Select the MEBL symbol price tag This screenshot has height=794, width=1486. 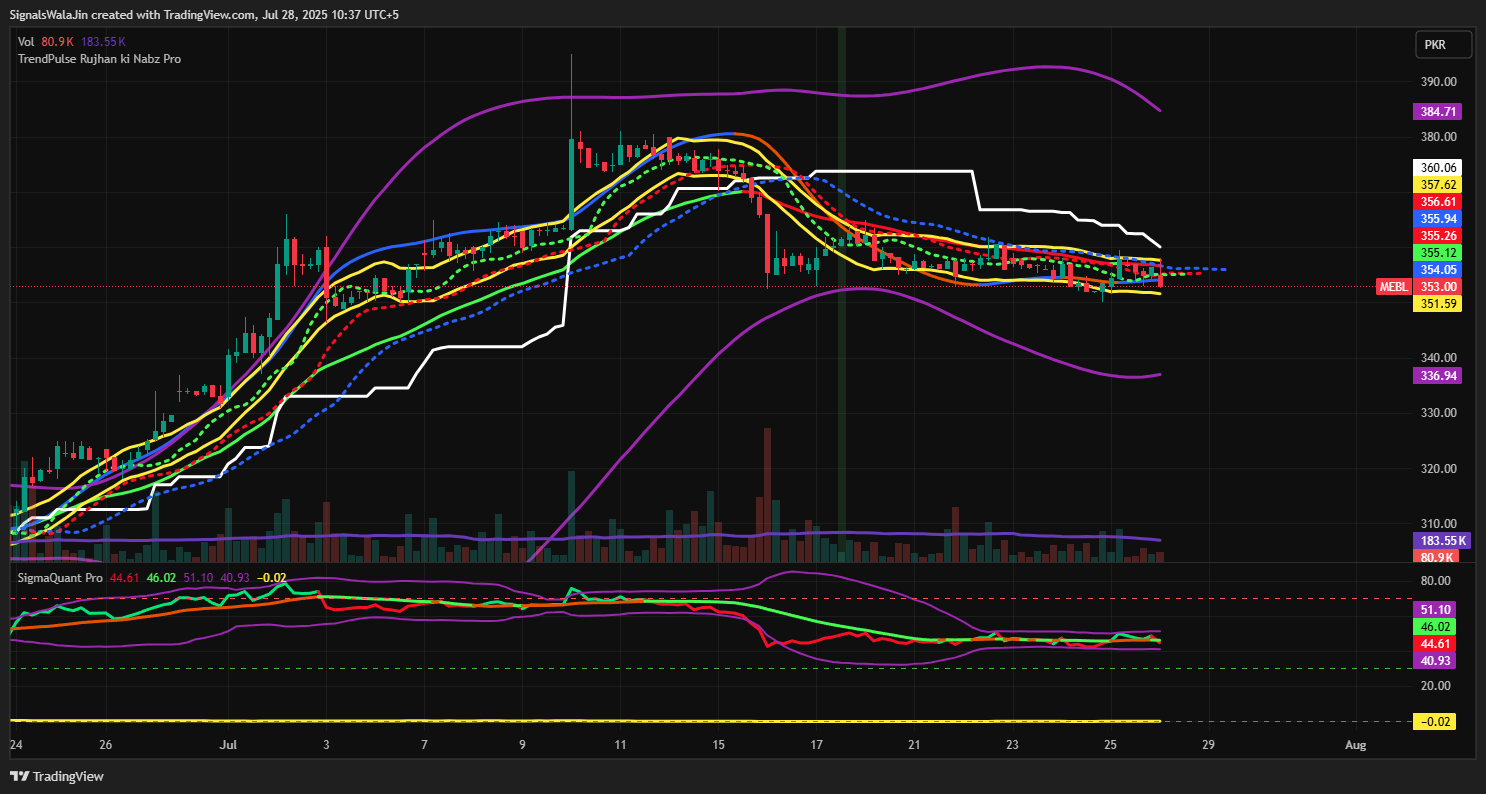click(x=1394, y=286)
